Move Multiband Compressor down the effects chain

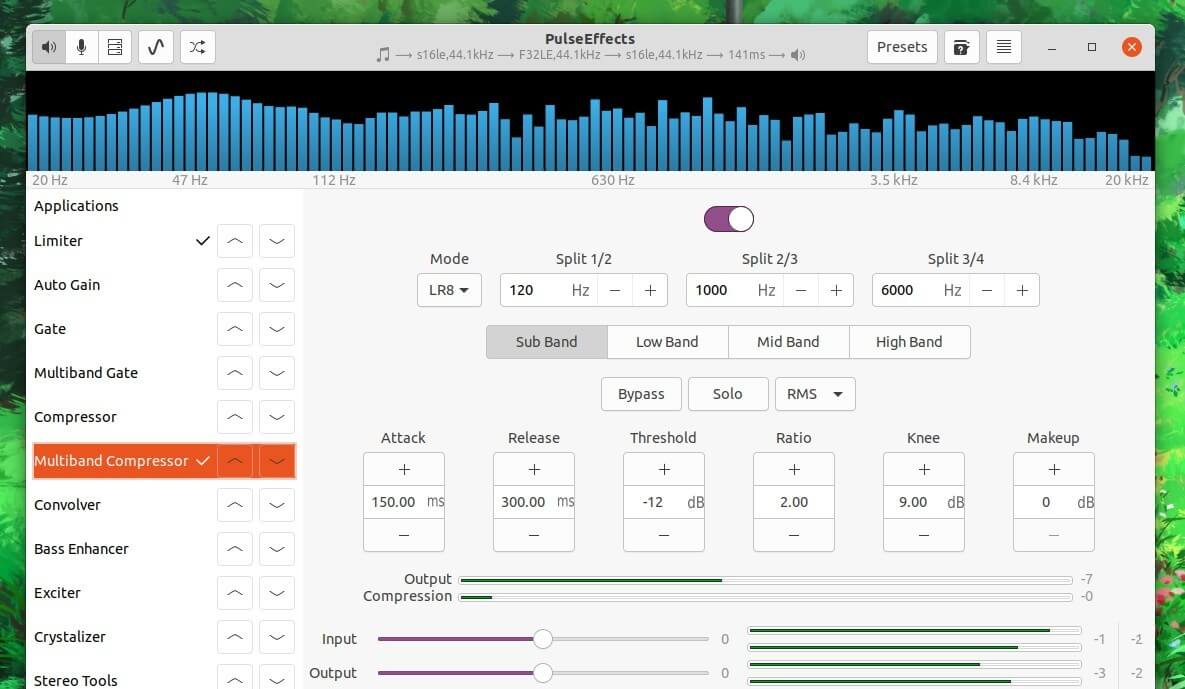point(277,460)
